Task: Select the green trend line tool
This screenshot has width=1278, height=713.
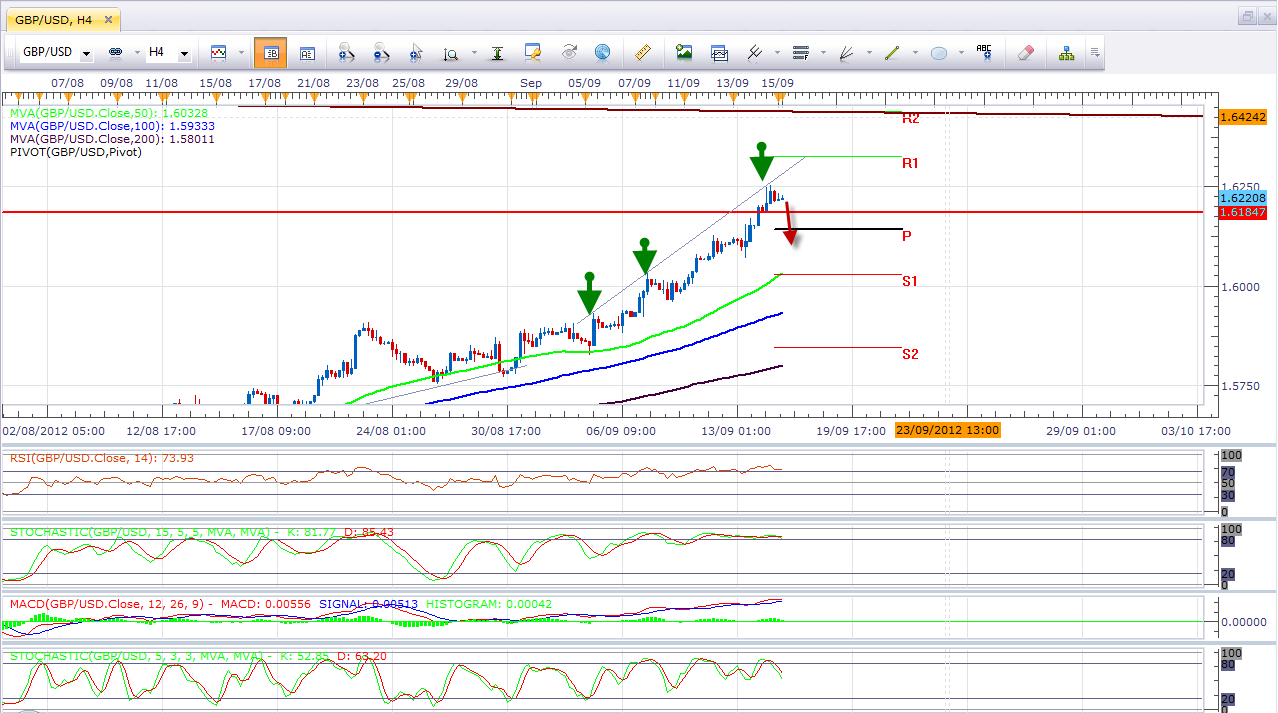Action: pos(892,52)
